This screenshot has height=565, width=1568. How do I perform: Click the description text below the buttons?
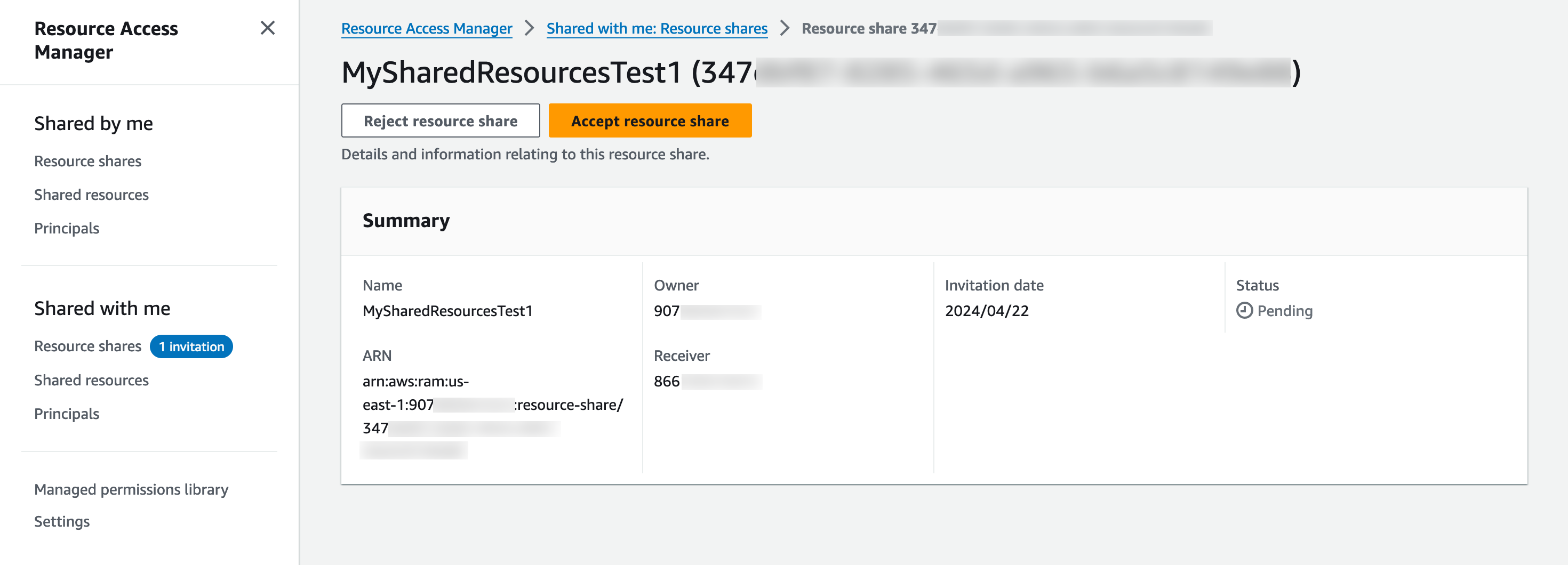[525, 155]
